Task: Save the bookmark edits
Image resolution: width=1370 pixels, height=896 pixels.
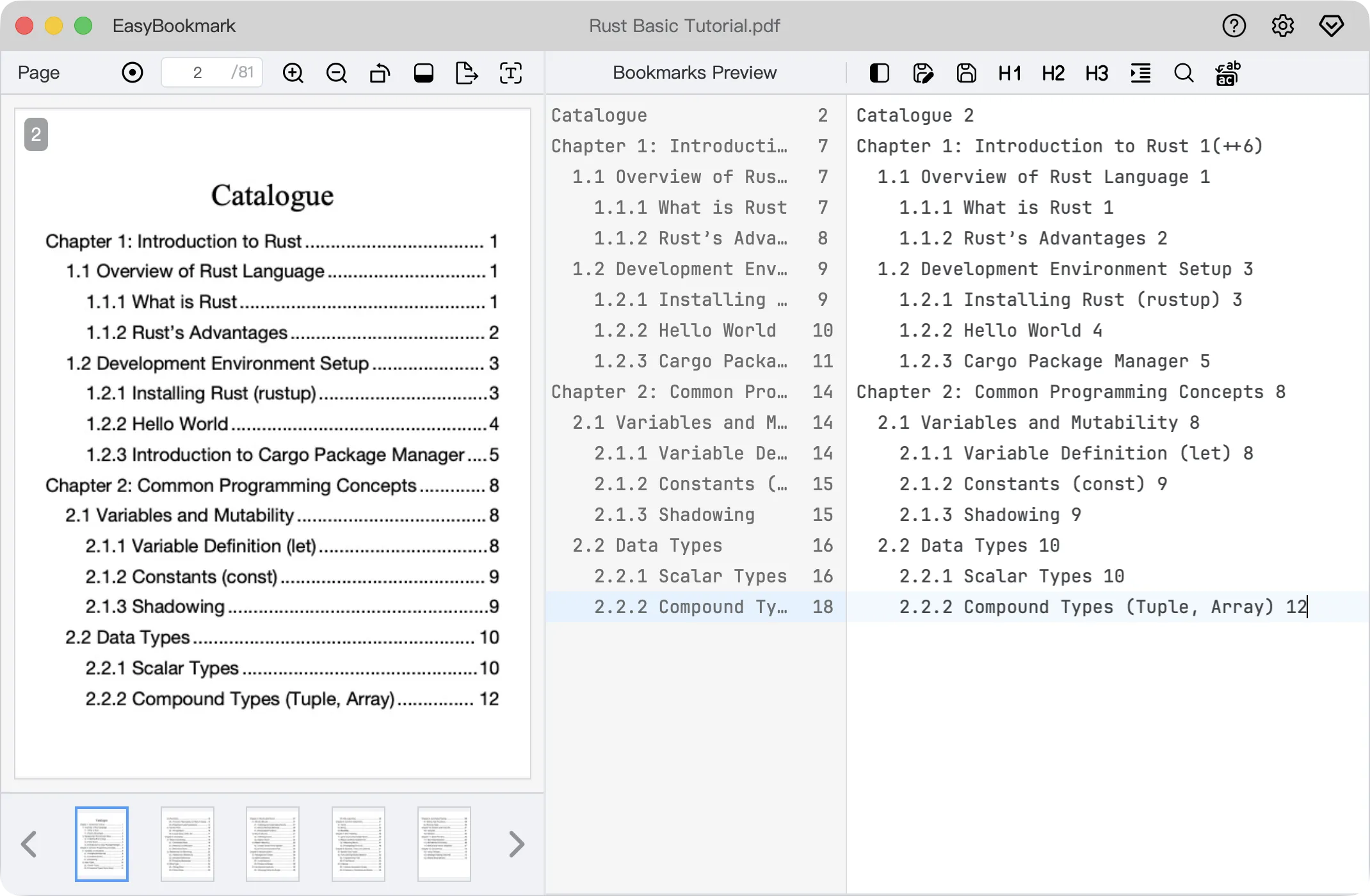Action: click(967, 72)
